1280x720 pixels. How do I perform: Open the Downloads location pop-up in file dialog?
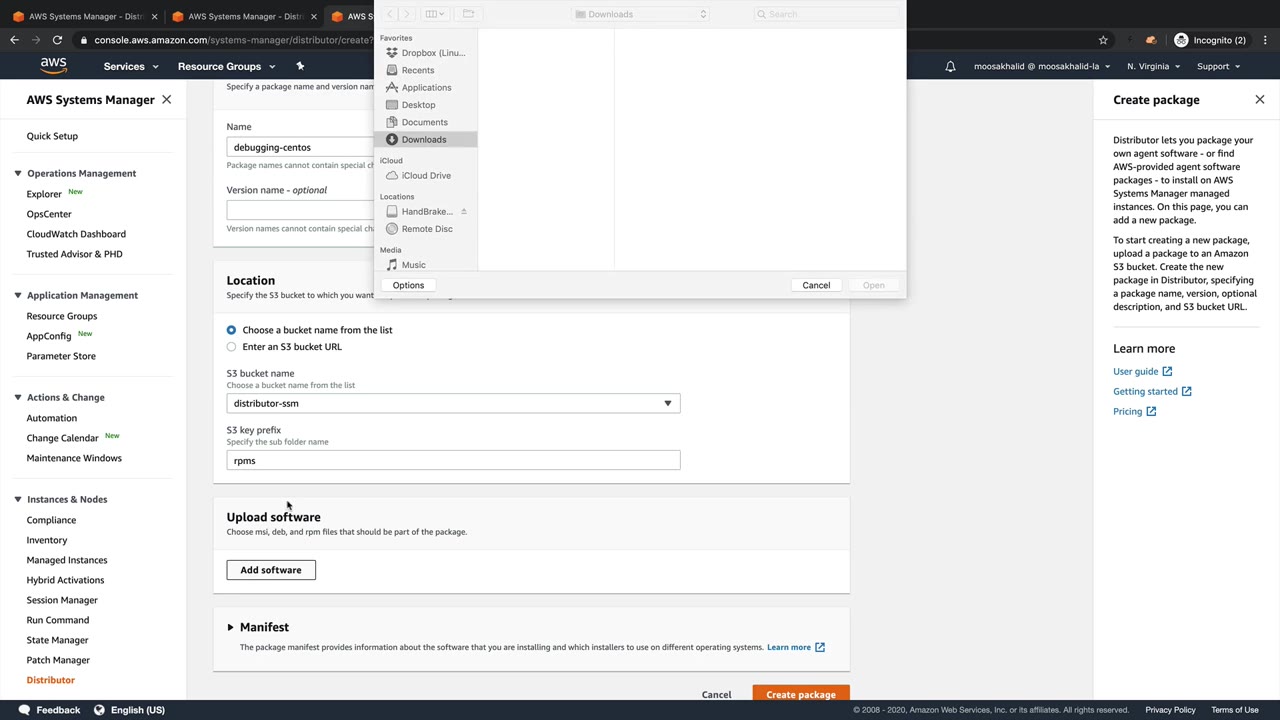641,14
